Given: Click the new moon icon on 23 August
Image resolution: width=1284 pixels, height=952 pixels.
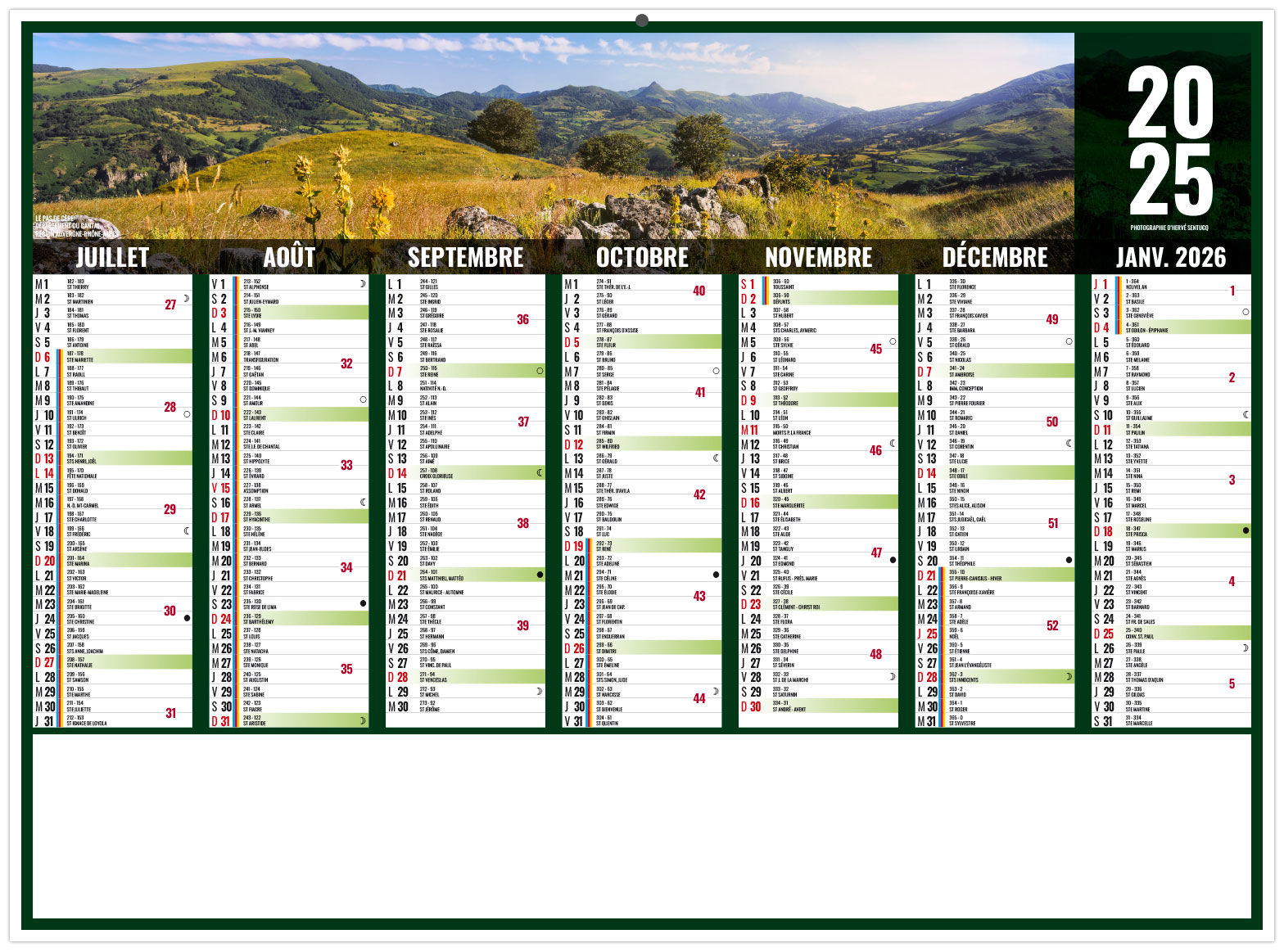Looking at the screenshot, I should [363, 603].
